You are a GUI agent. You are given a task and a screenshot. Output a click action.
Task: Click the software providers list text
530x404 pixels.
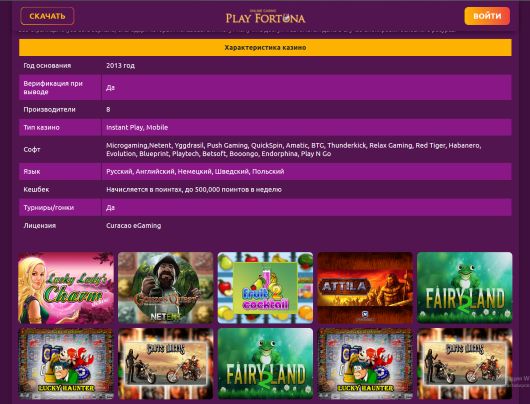(293, 149)
